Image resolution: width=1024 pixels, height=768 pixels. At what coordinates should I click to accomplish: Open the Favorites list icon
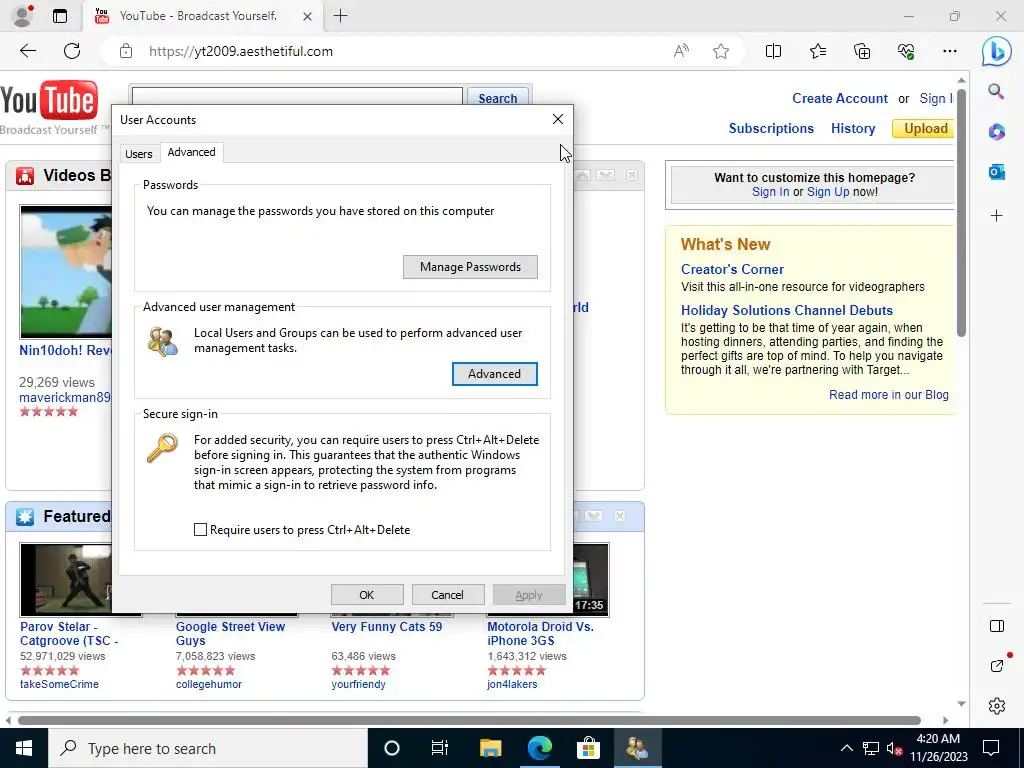(818, 51)
